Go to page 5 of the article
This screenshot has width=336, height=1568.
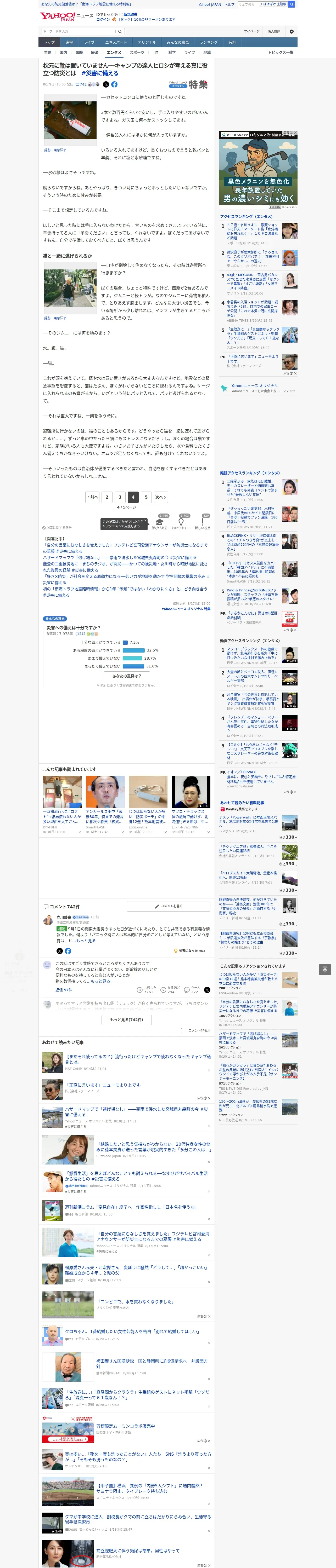click(146, 497)
